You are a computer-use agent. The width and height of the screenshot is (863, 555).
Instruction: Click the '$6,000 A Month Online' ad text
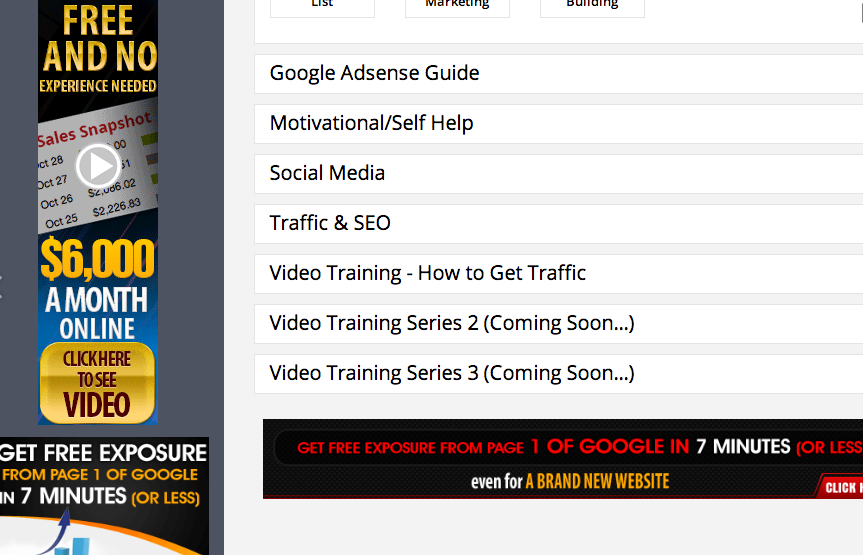(x=97, y=289)
